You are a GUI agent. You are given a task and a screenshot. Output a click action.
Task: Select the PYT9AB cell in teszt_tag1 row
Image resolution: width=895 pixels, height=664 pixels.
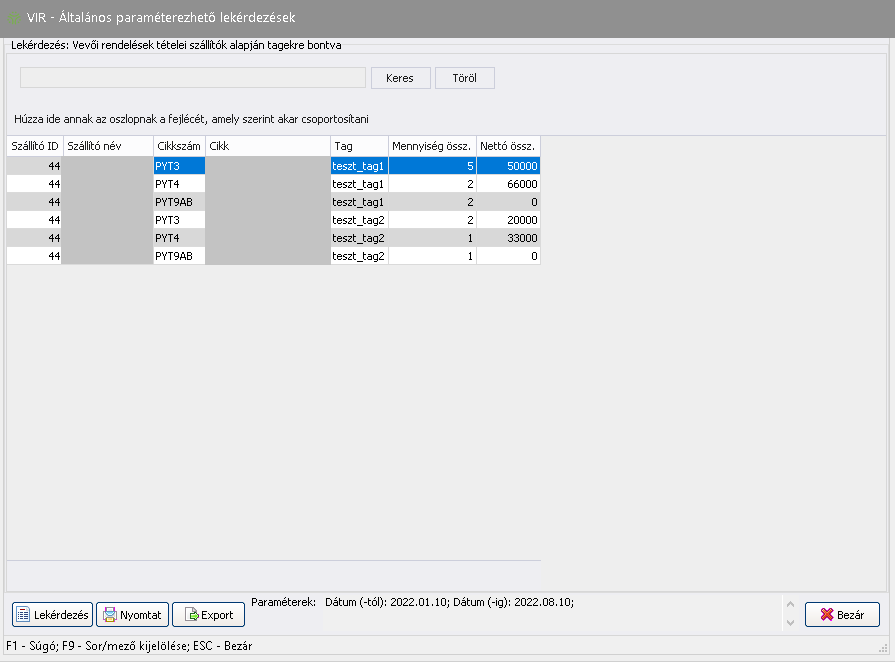point(179,202)
